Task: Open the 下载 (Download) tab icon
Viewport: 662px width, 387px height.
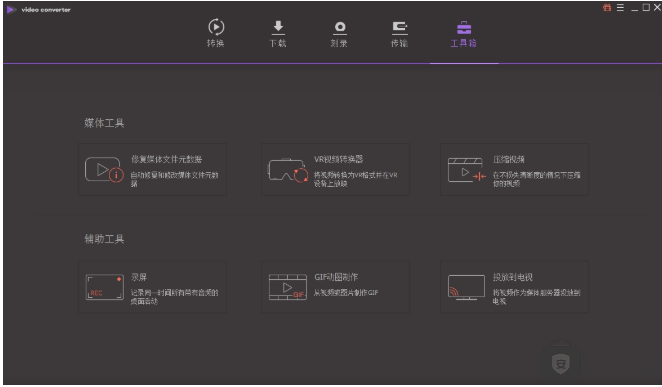Action: tap(278, 27)
